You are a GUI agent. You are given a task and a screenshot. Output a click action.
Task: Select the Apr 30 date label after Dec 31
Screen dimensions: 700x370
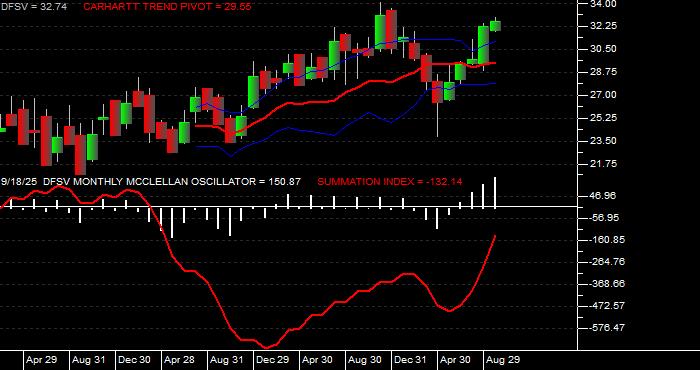456,360
